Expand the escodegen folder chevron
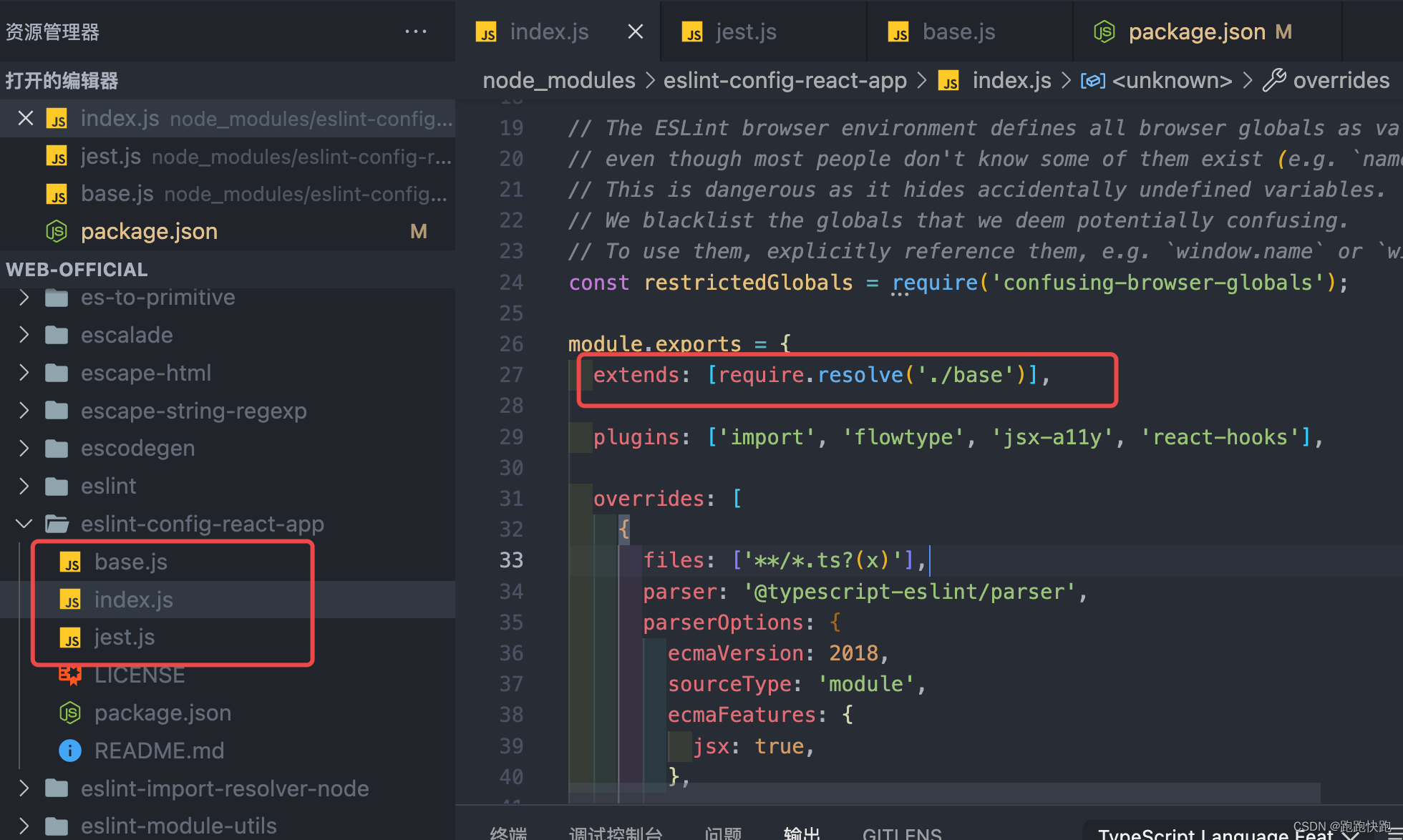The image size is (1403, 840). pyautogui.click(x=24, y=448)
